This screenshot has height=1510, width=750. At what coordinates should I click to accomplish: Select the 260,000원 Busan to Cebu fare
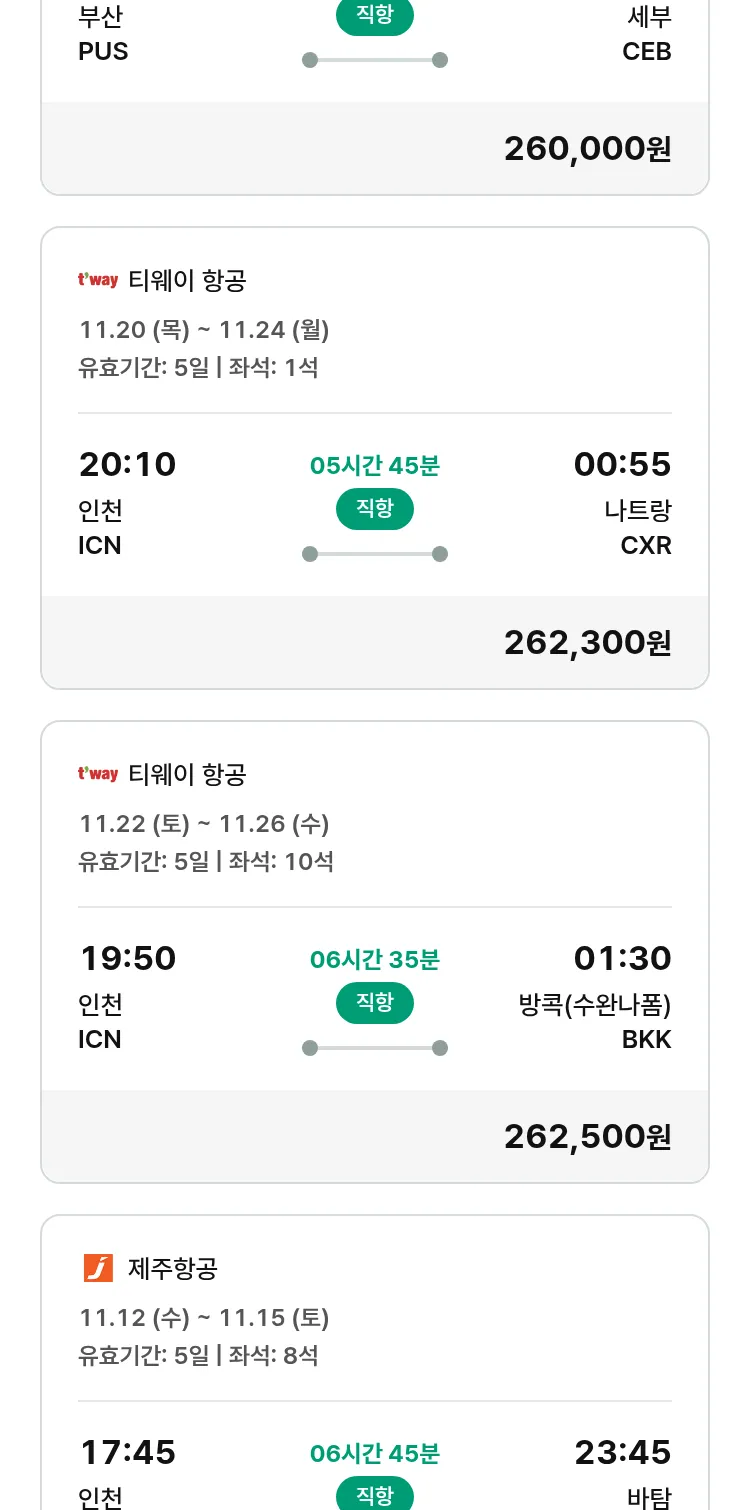[x=587, y=149]
